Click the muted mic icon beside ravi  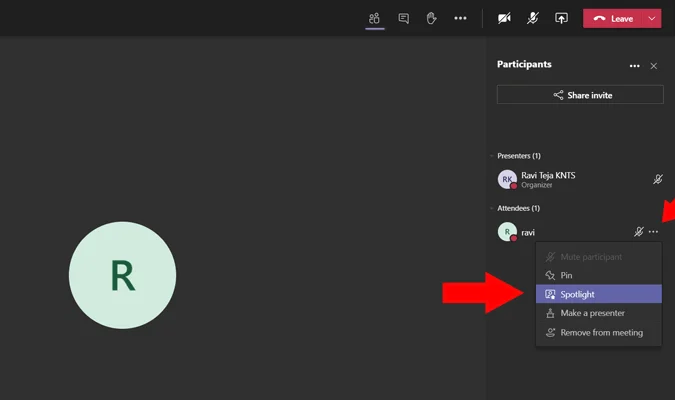638,232
